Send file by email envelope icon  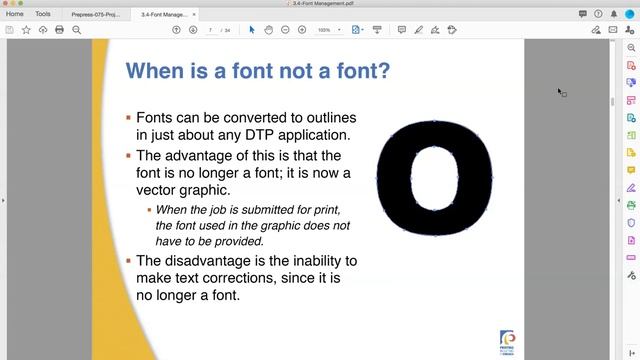pyautogui.click(x=613, y=30)
